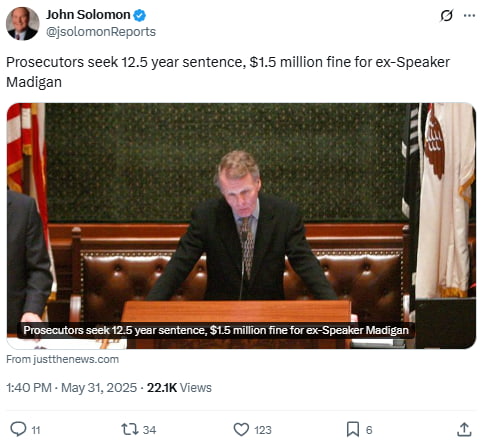This screenshot has height=445, width=485.
Task: Open the Madigan article image card
Action: point(241,226)
